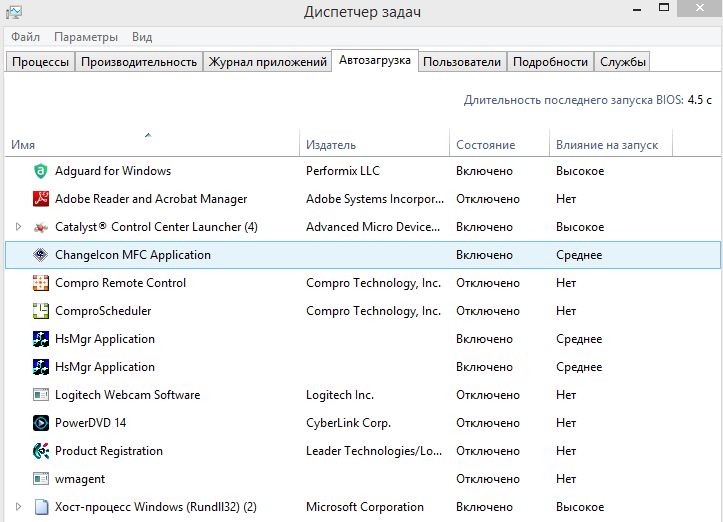Viewport: 723px width, 522px height.
Task: Expand the Хост-процесс Windows (Rundll32) group
Action: click(18, 507)
